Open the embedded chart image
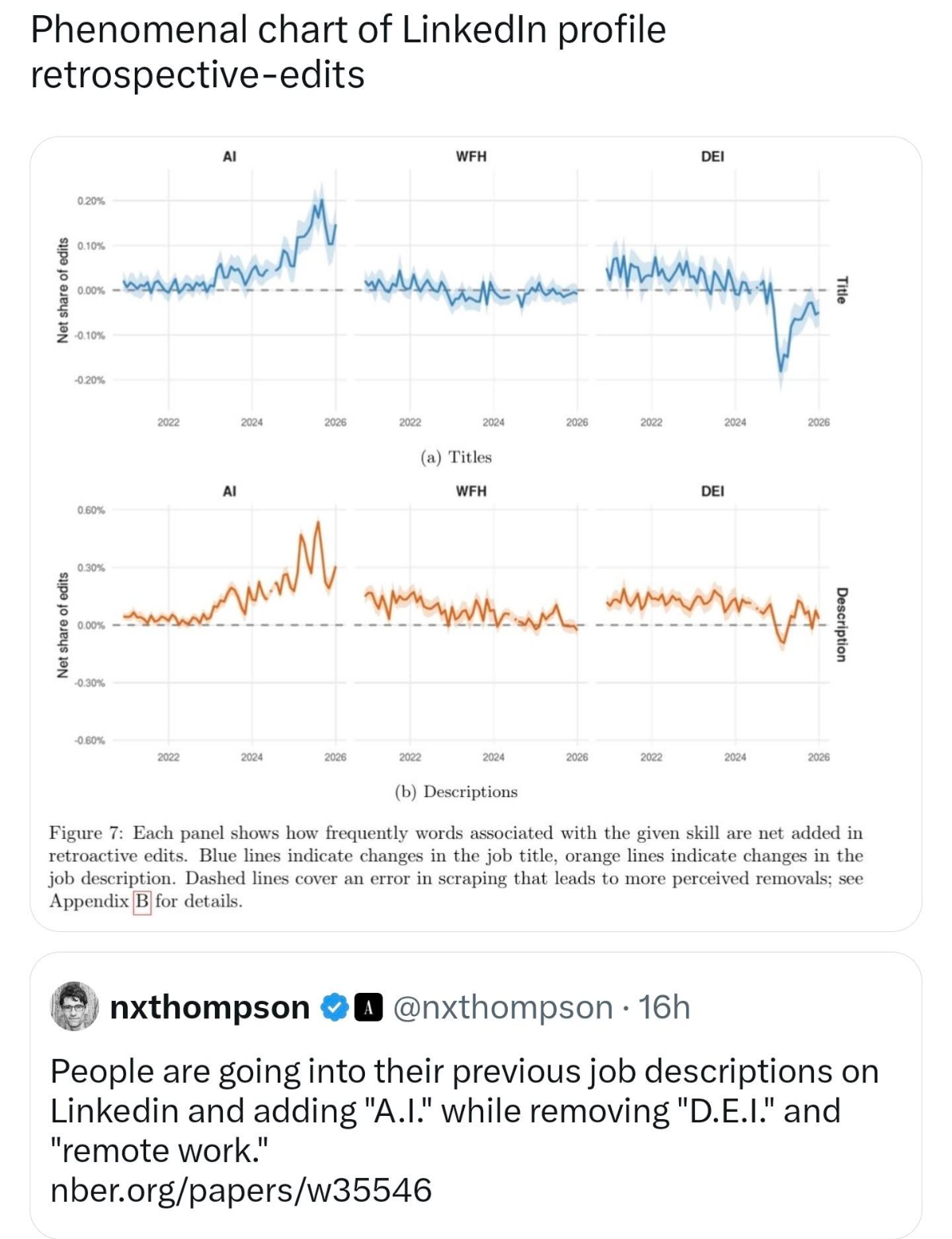Viewport: 952px width, 1239px height. [476, 533]
